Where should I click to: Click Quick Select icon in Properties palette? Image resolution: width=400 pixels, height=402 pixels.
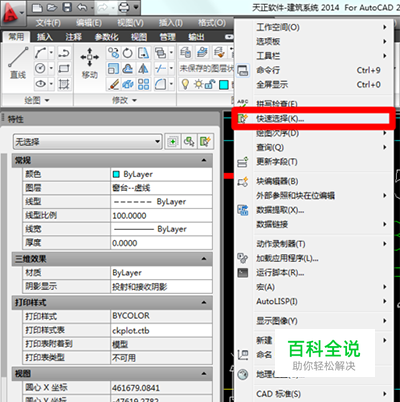coord(205,142)
